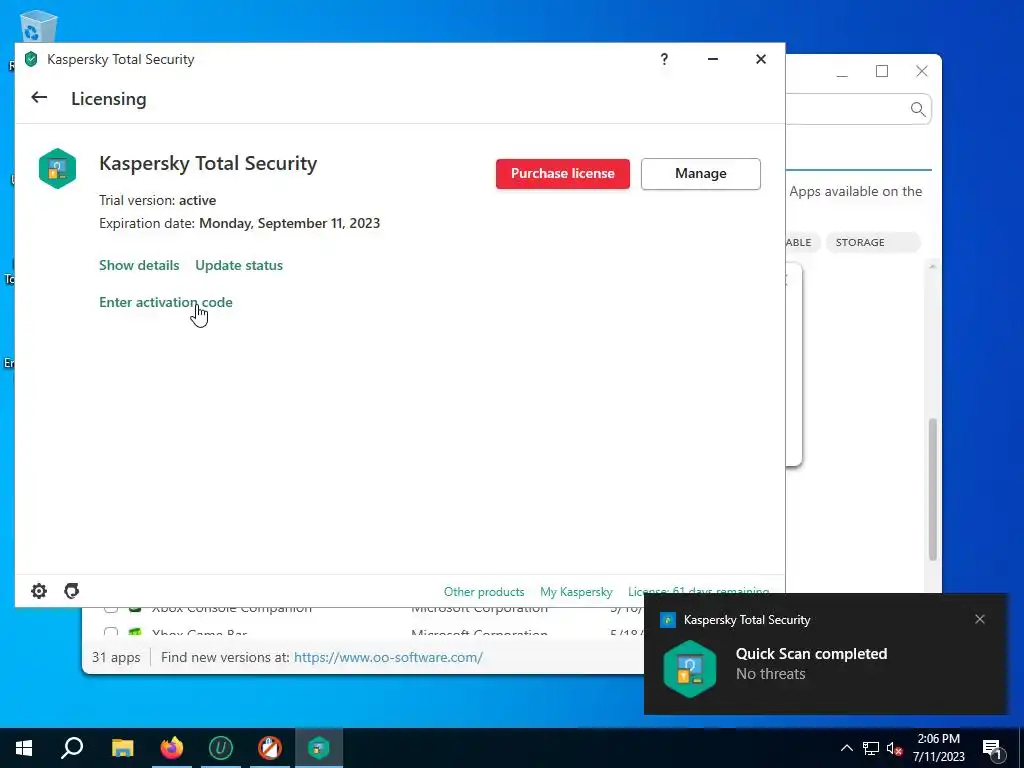The width and height of the screenshot is (1024, 768).
Task: Open File Explorer from taskbar
Action: (x=122, y=748)
